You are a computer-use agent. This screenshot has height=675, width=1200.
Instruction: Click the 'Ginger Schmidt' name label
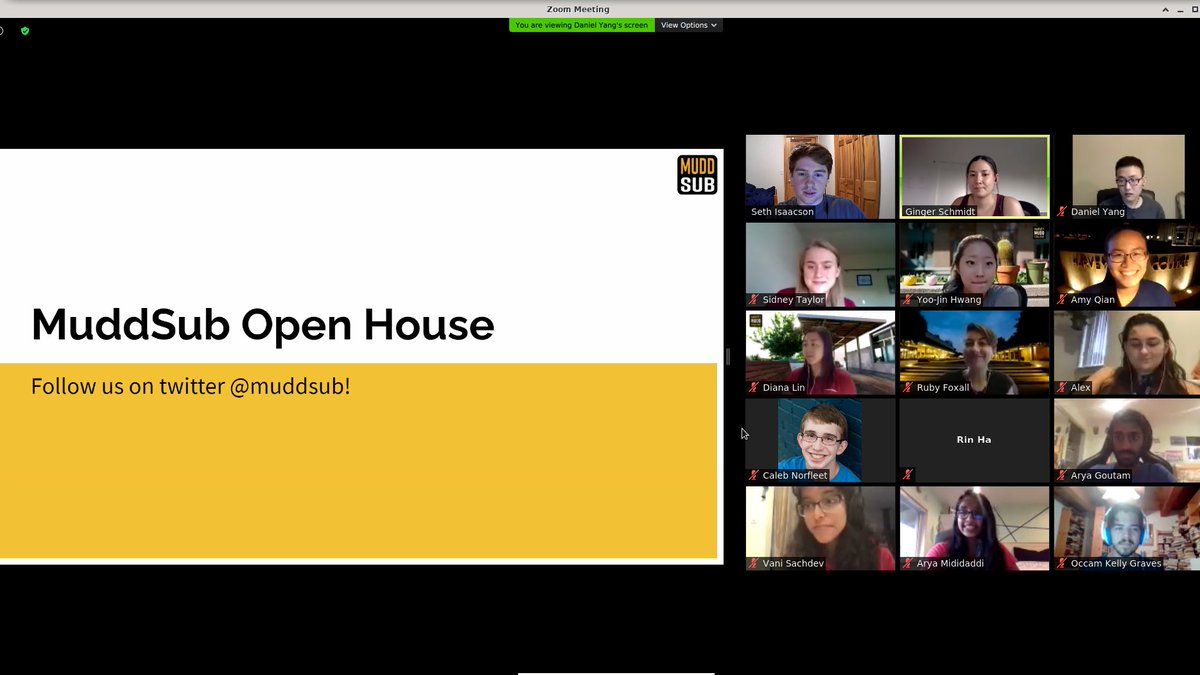[x=939, y=212]
